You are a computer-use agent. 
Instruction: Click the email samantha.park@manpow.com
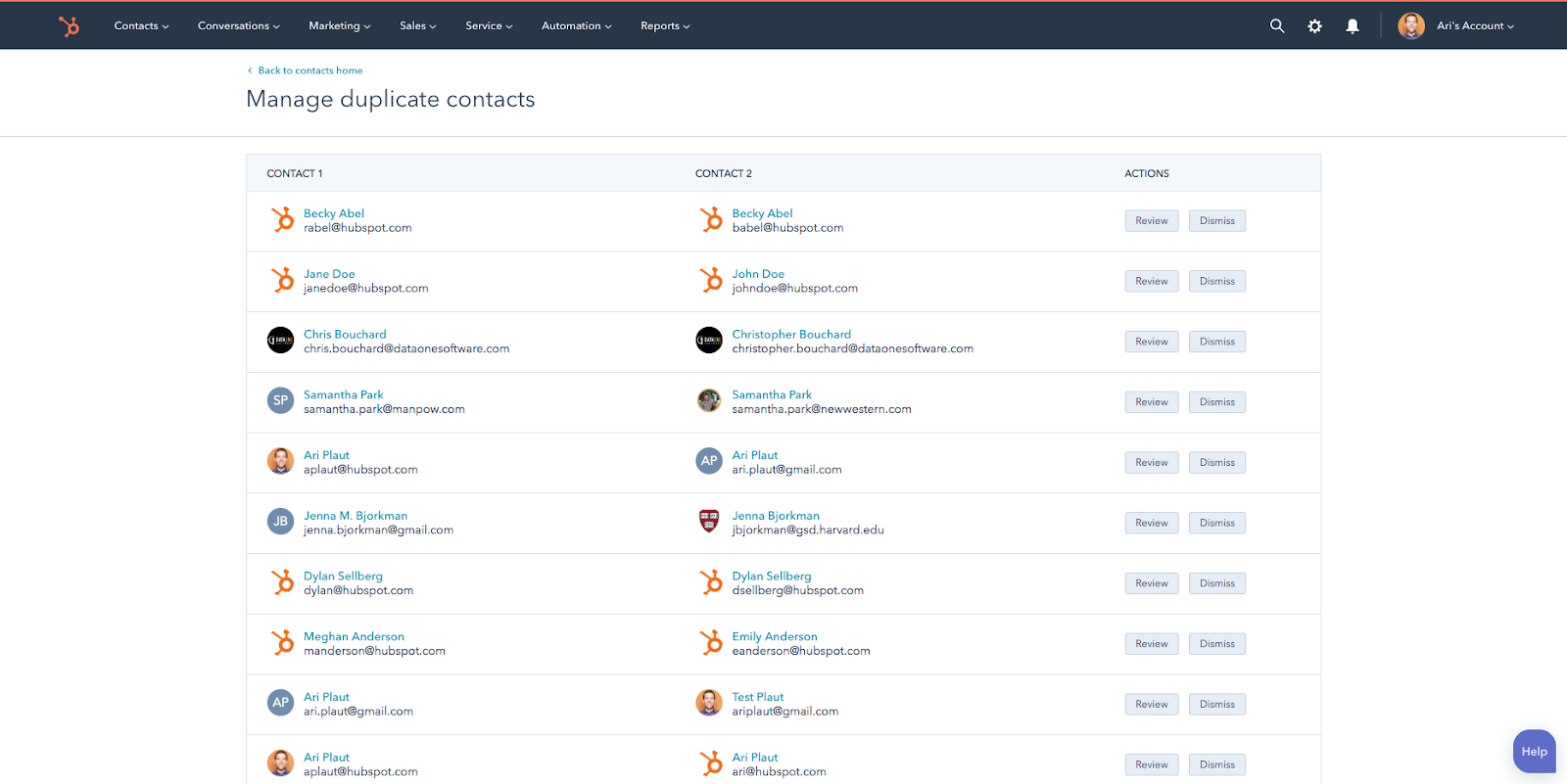click(x=384, y=410)
